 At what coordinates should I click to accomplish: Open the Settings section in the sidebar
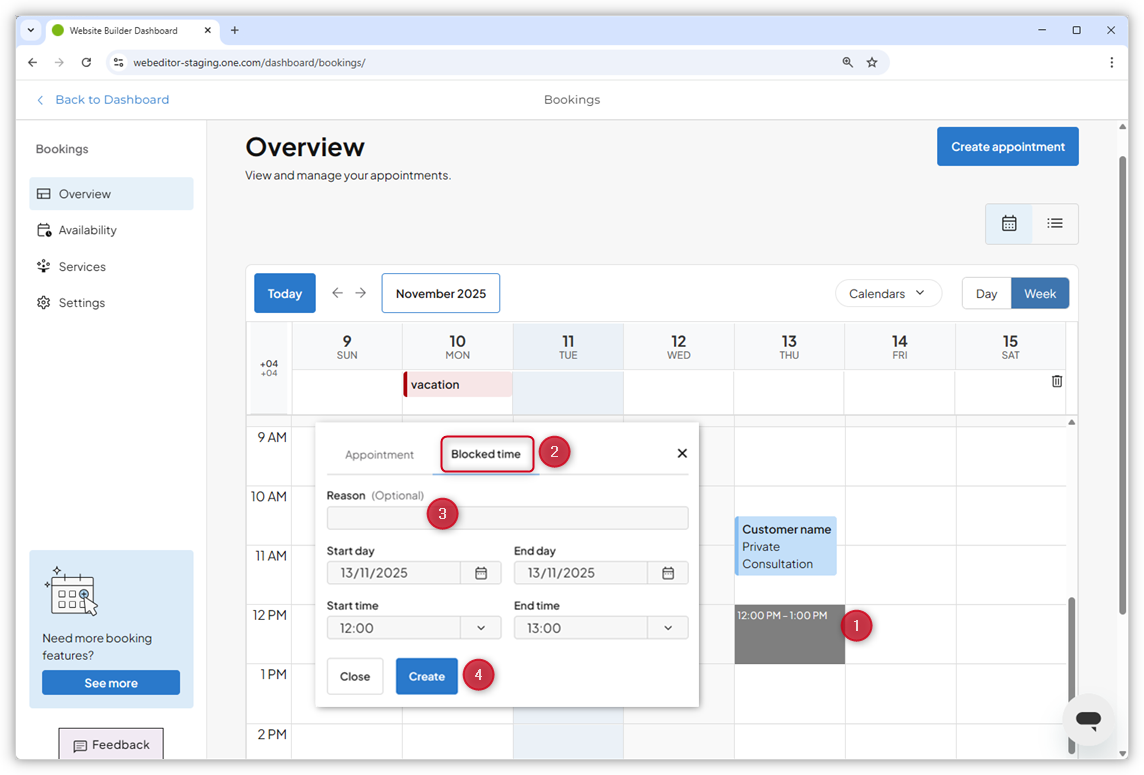point(44,302)
